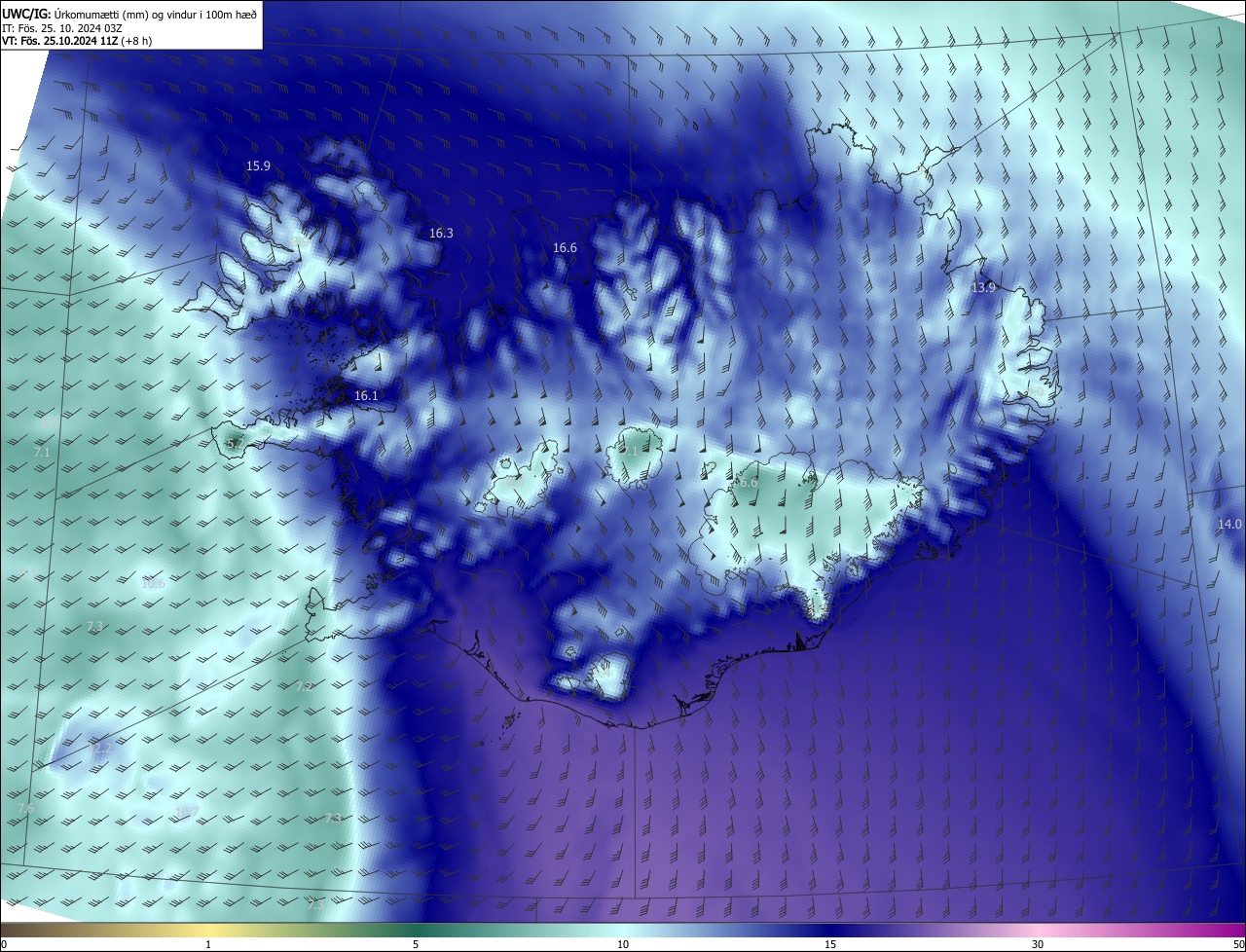Click the 15.9 value label
Image resolution: width=1246 pixels, height=952 pixels.
coord(258,166)
